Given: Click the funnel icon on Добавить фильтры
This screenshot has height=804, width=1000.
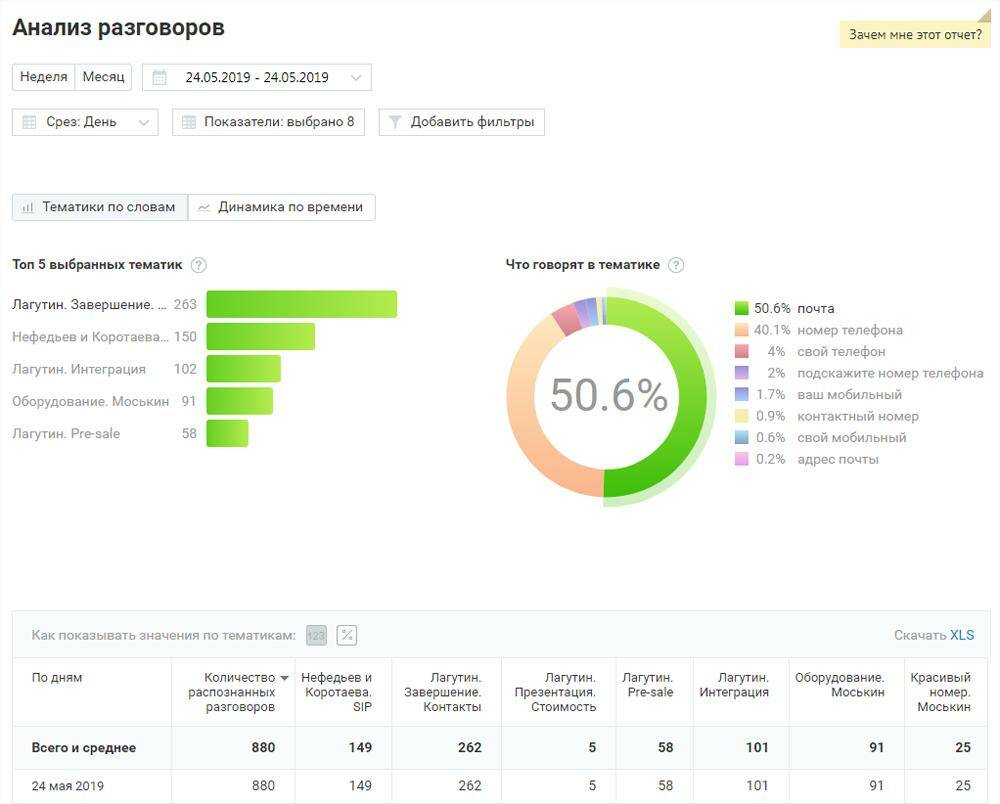Looking at the screenshot, I should [395, 122].
